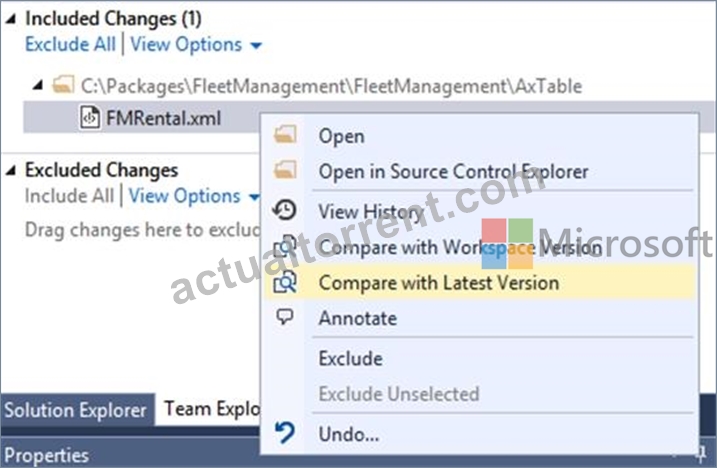Collapse the Excluded Changes section
The width and height of the screenshot is (717, 468).
click(11, 171)
